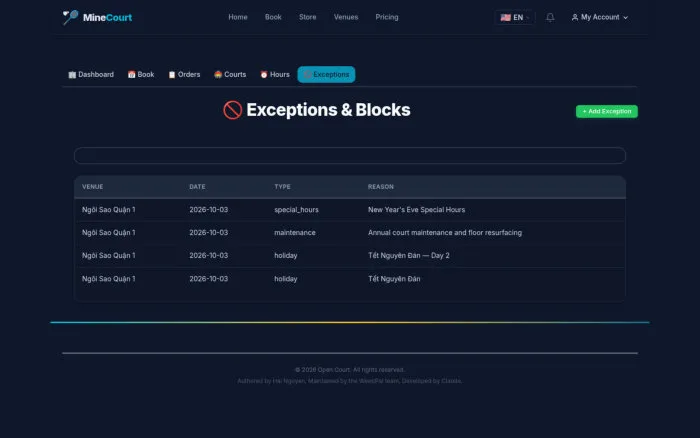
Task: Click the DATE column header
Action: (x=197, y=187)
